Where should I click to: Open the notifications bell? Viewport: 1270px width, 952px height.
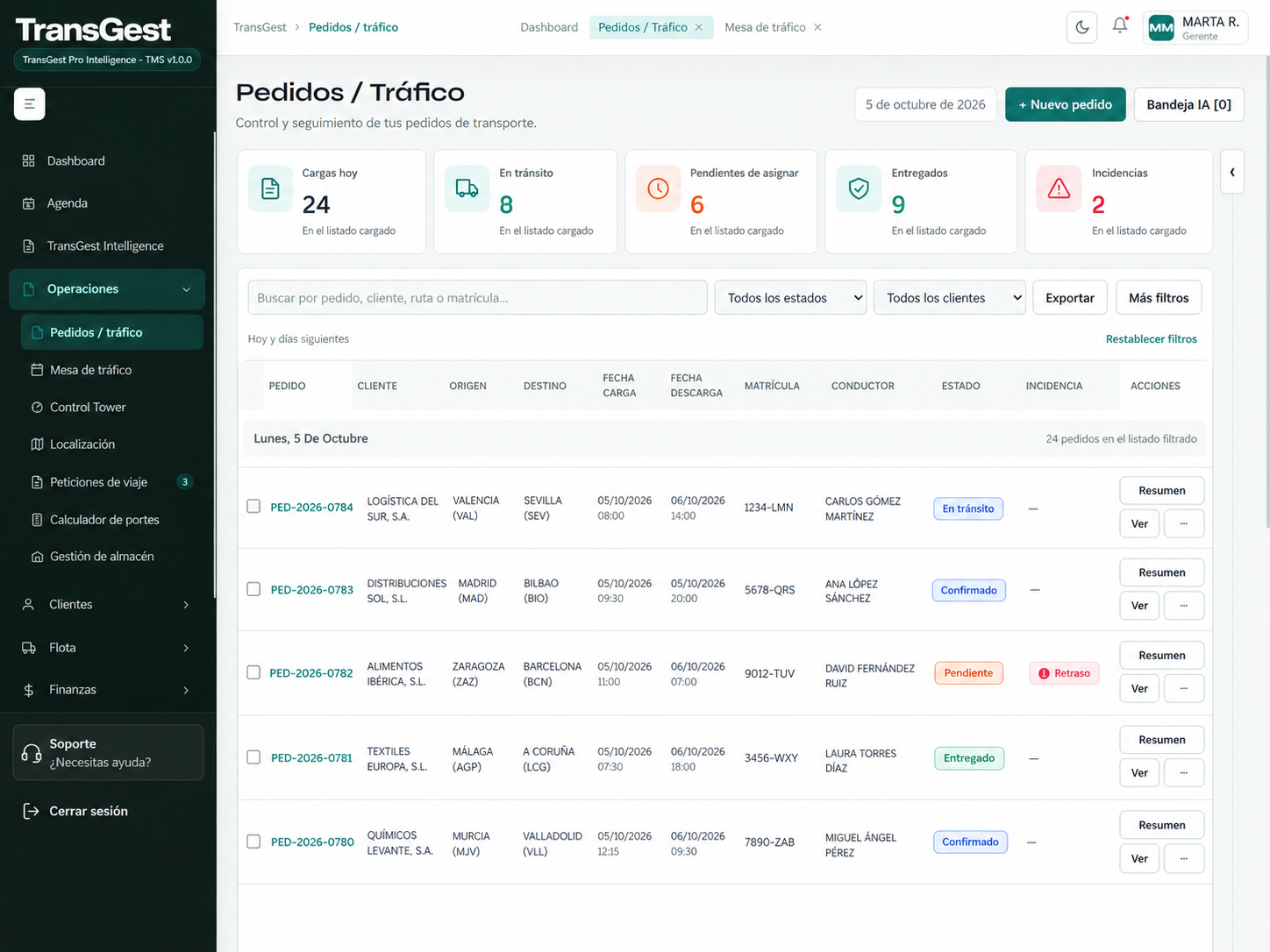(1120, 26)
